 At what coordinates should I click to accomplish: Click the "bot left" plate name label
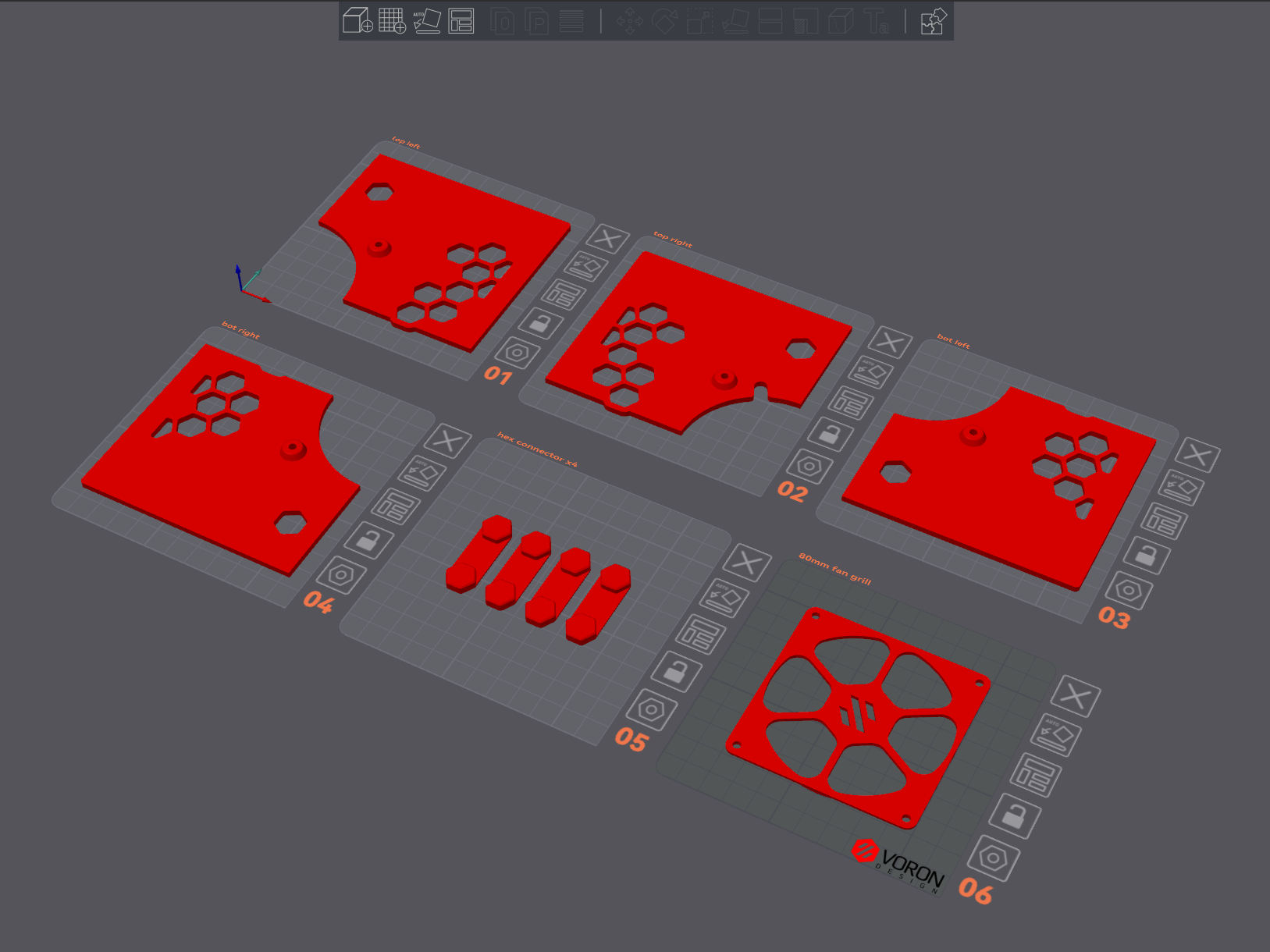point(954,341)
